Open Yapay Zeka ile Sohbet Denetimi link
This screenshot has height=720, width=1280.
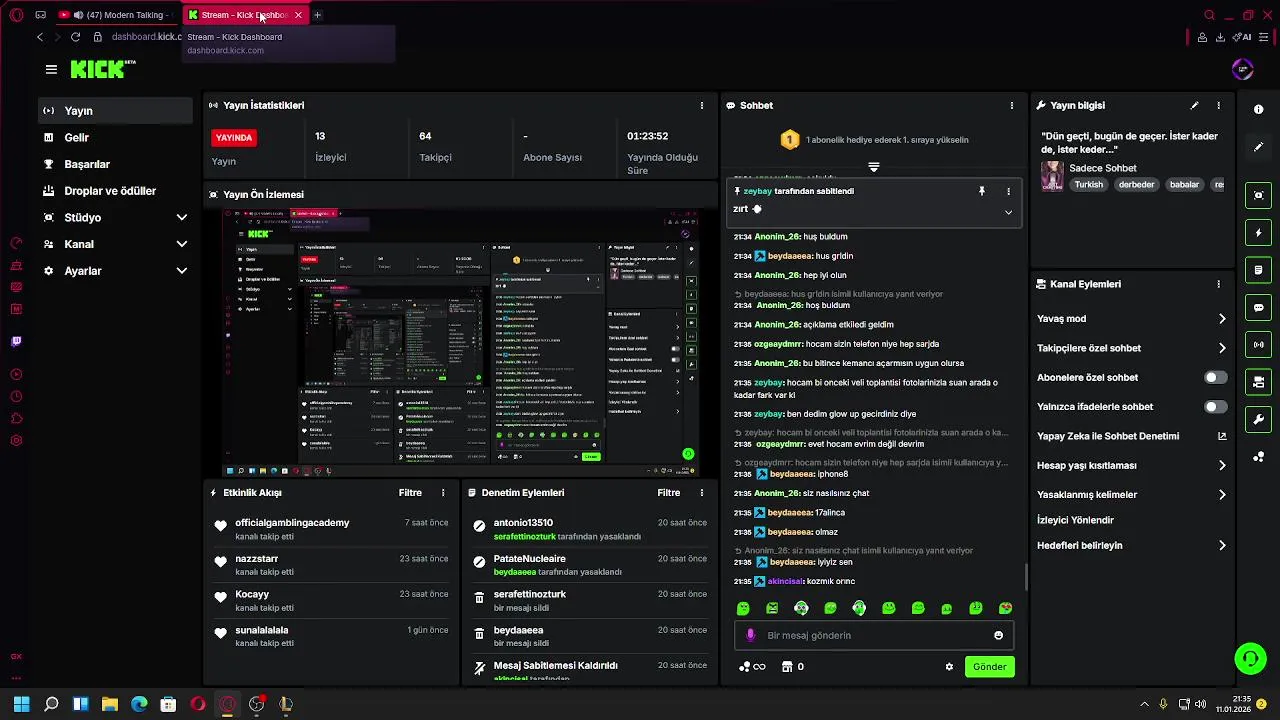point(1222,436)
